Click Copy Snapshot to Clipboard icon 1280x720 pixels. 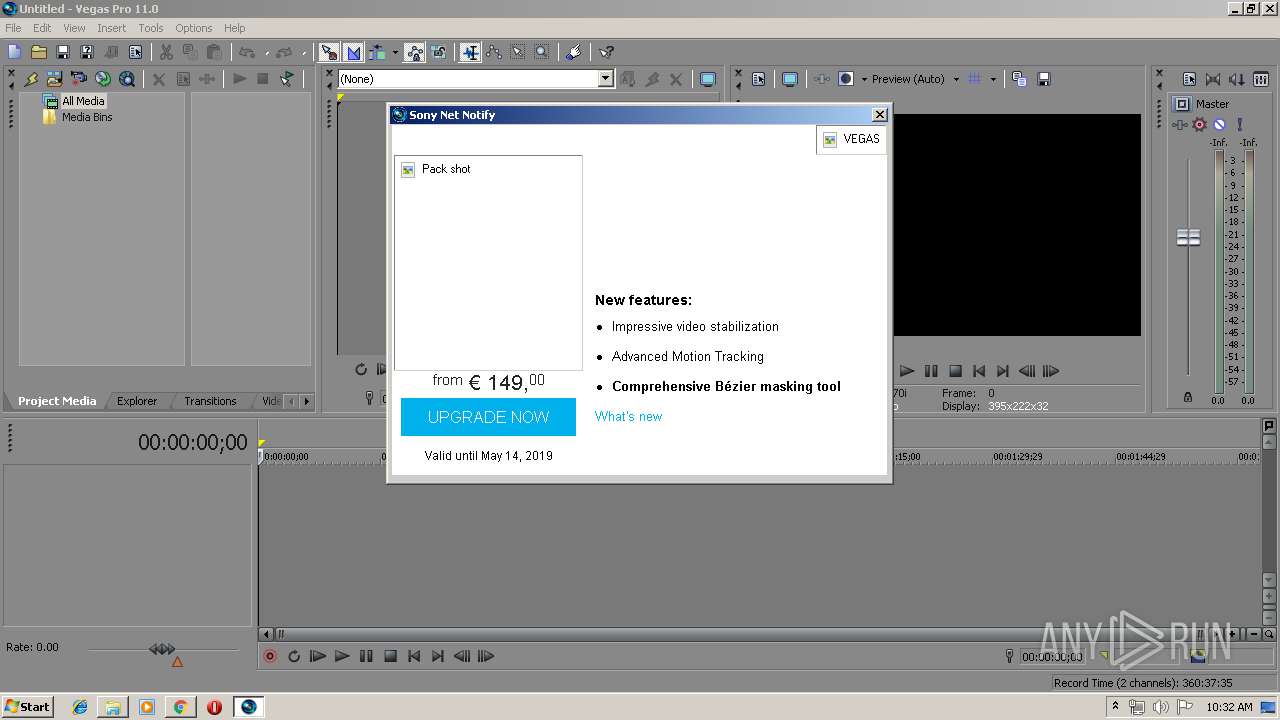pos(1019,79)
